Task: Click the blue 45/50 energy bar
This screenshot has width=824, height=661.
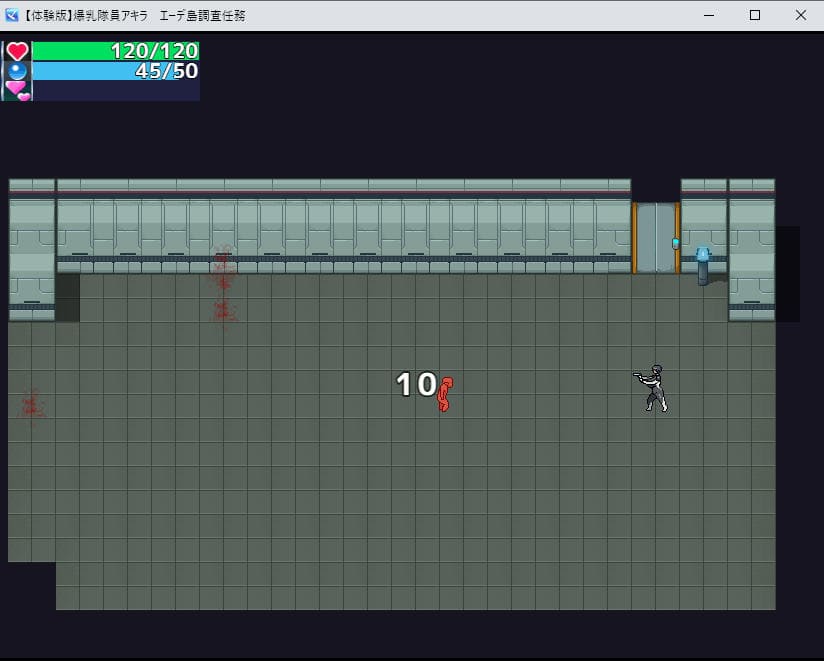Action: click(116, 71)
